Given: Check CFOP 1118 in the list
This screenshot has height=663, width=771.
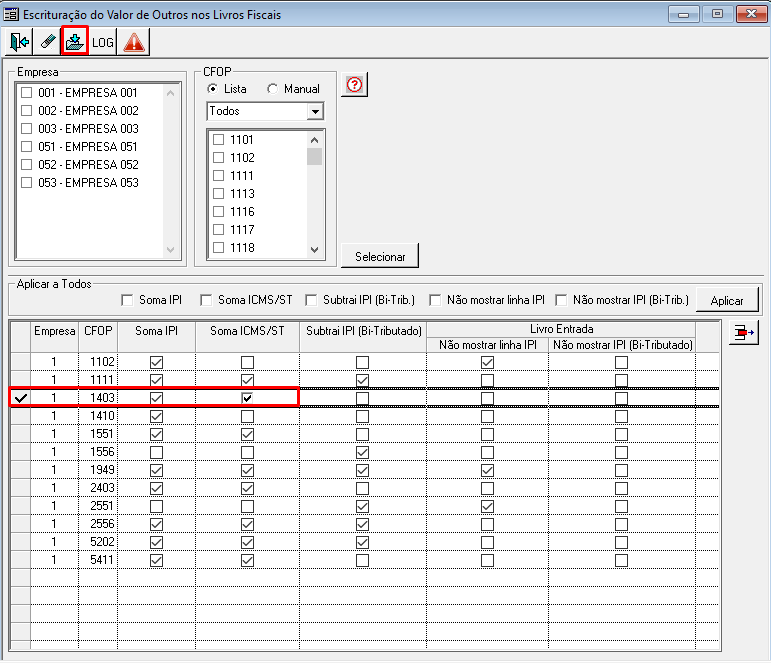Looking at the screenshot, I should coord(218,247).
